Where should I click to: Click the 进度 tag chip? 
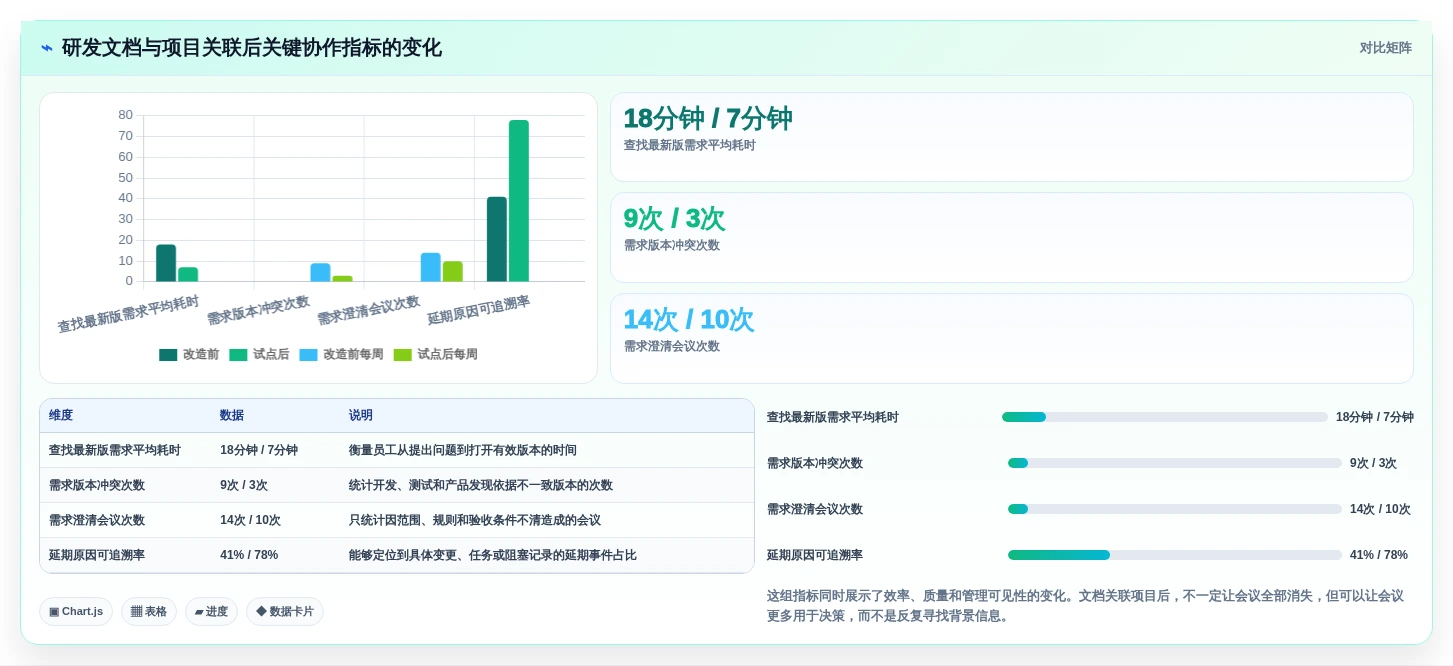pos(211,612)
